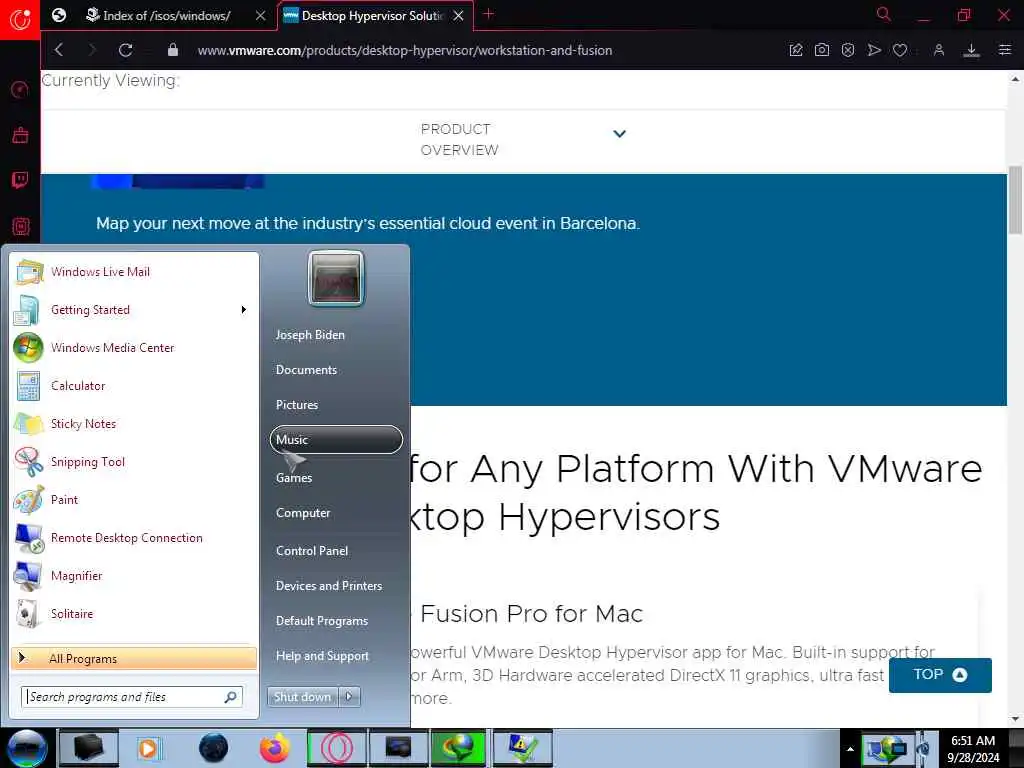This screenshot has width=1024, height=768.
Task: Open Music library
Action: pyautogui.click(x=336, y=440)
